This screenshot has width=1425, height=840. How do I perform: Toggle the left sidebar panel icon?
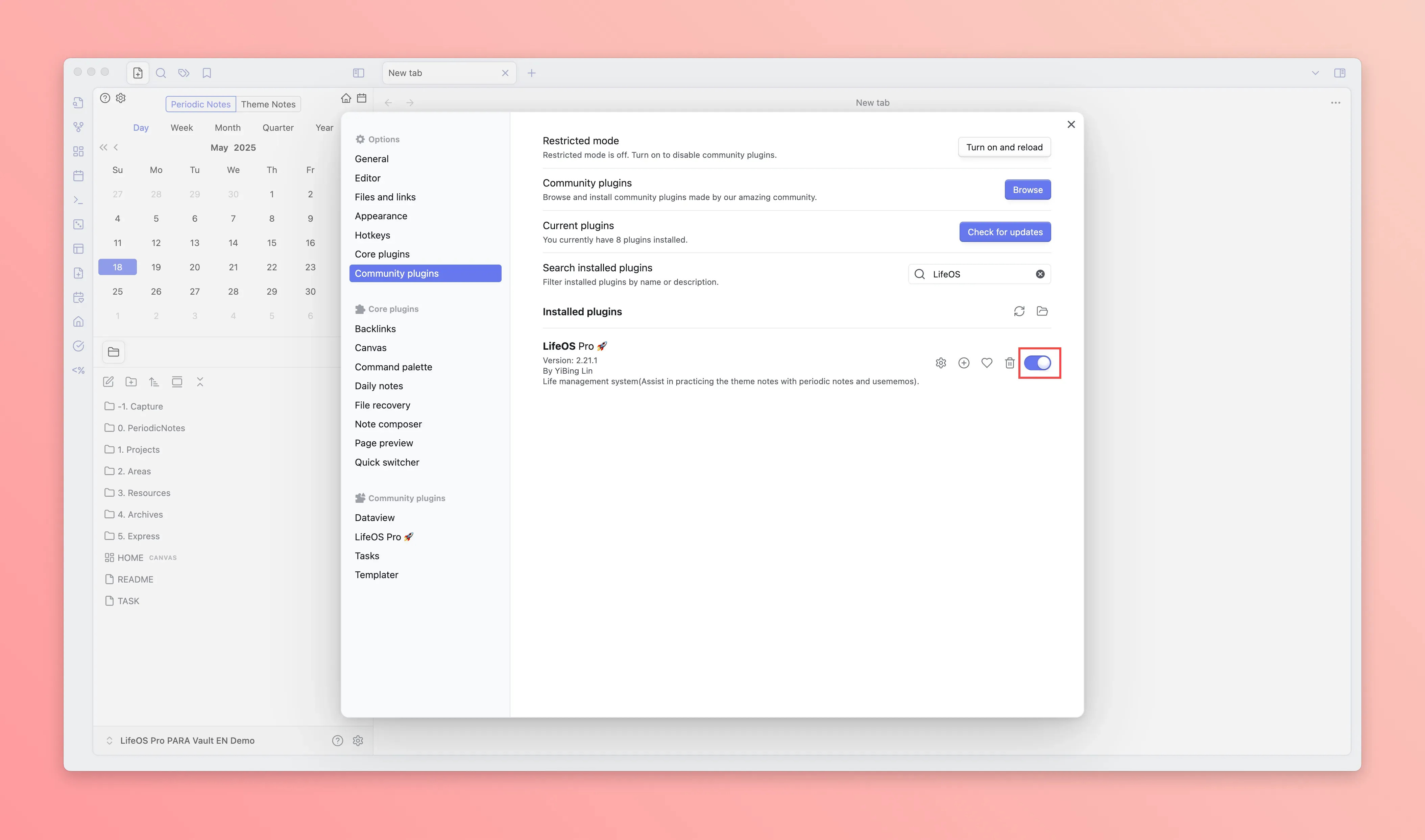click(358, 73)
